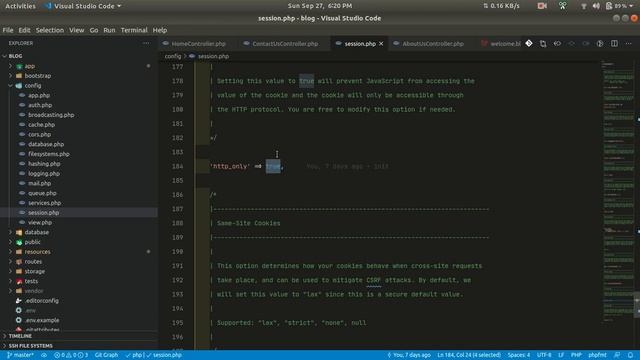Click the toggle whitespace icon in editor toolbar
The width and height of the screenshot is (640, 360).
pyautogui.click(x=600, y=43)
